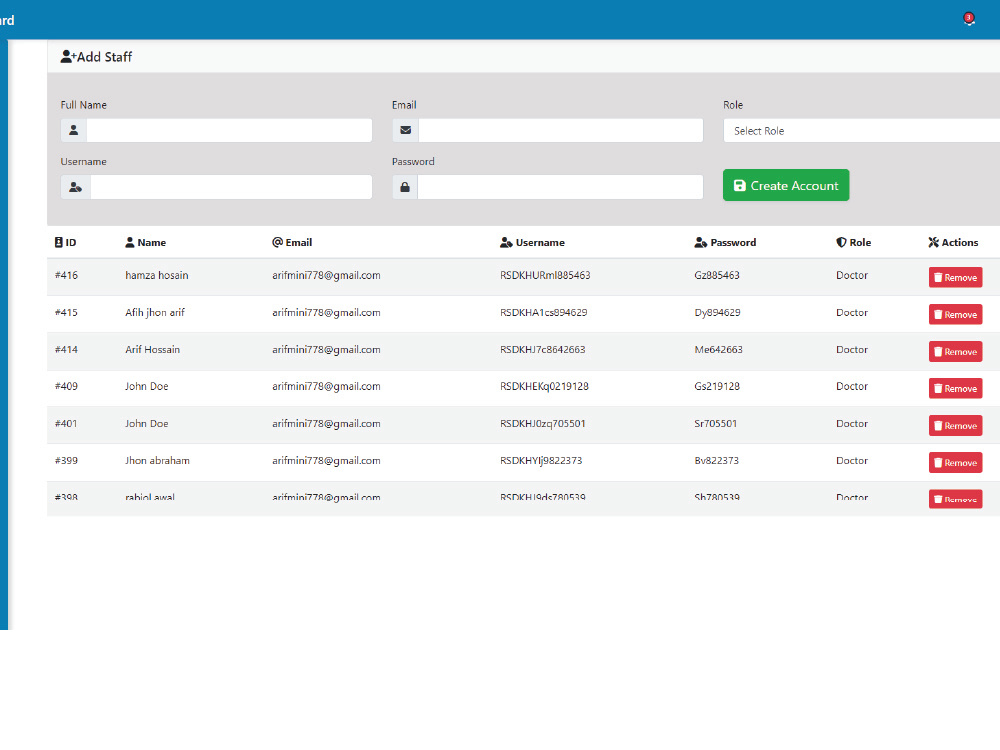The width and height of the screenshot is (1000, 750).
Task: Click the Password column header icon
Action: pos(700,242)
